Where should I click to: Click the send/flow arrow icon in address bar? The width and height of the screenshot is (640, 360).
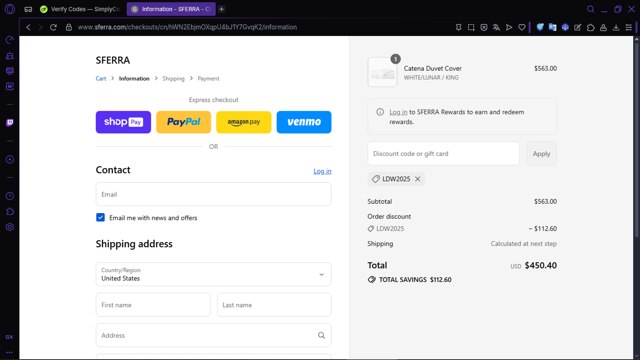[509, 27]
